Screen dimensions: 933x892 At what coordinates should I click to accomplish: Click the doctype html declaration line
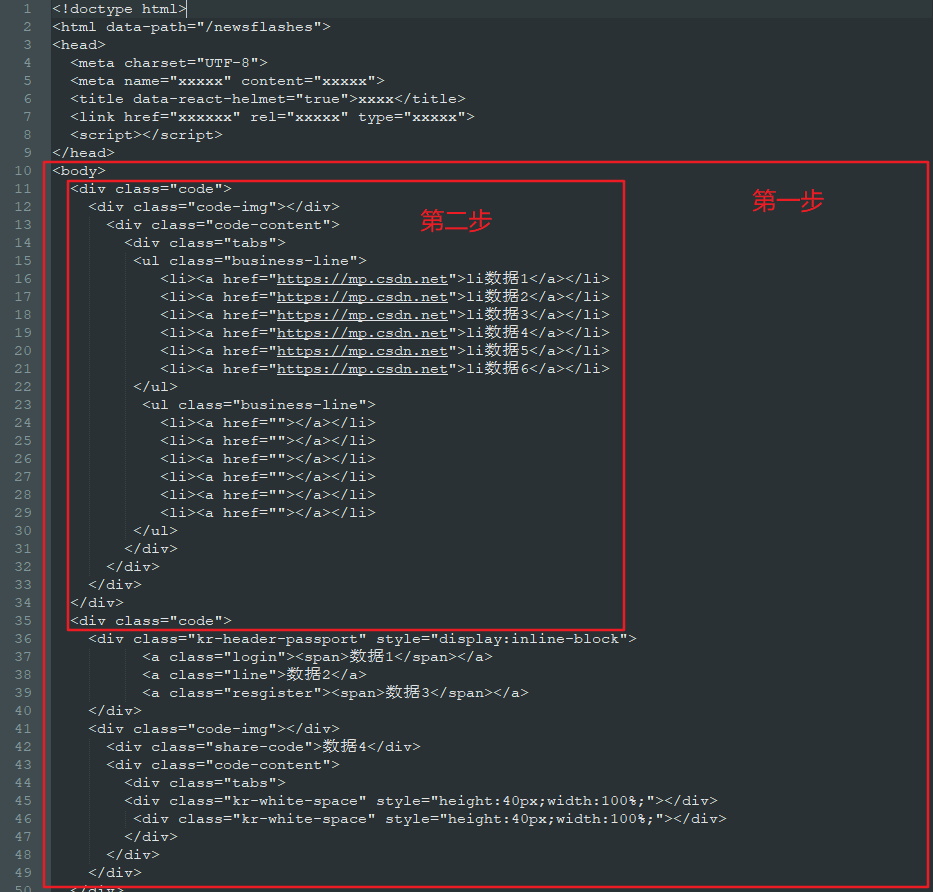tap(119, 9)
